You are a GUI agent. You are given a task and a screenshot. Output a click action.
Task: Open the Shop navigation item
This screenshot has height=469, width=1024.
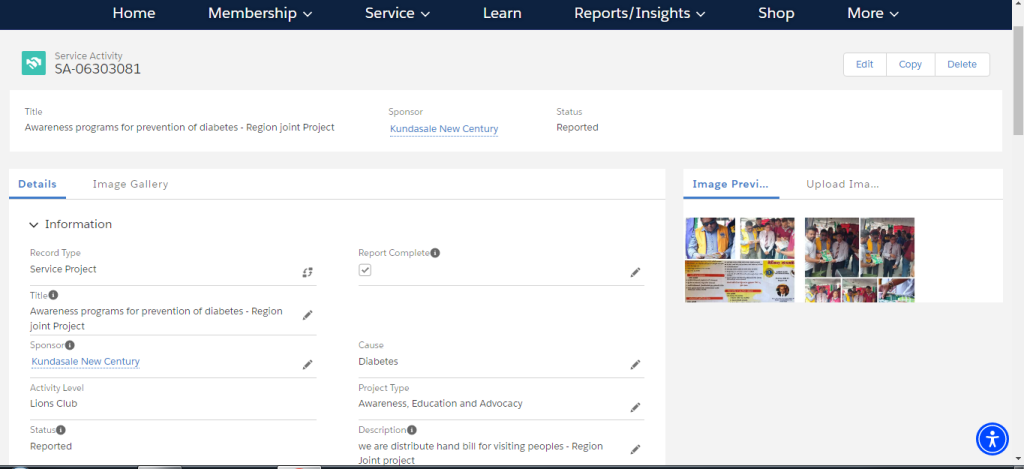coord(776,13)
